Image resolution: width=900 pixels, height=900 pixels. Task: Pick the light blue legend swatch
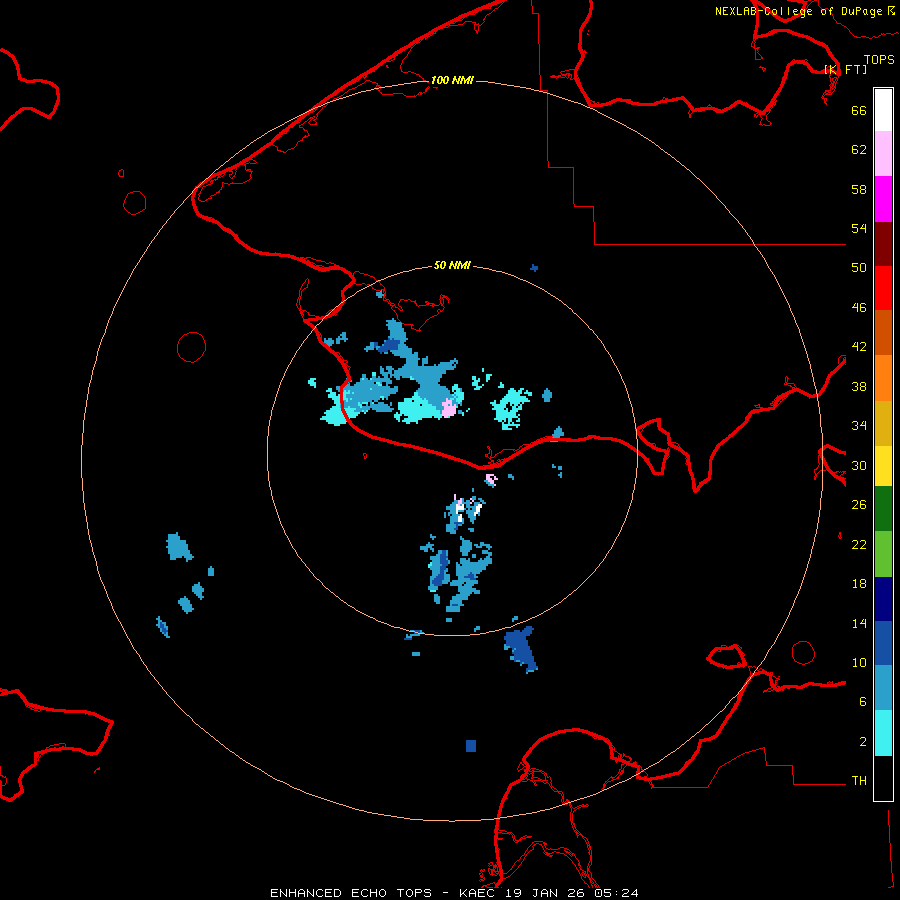coord(883,688)
